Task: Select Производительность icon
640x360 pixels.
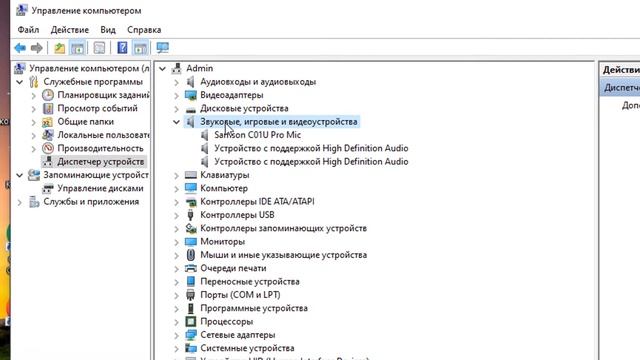Action: tap(48, 149)
